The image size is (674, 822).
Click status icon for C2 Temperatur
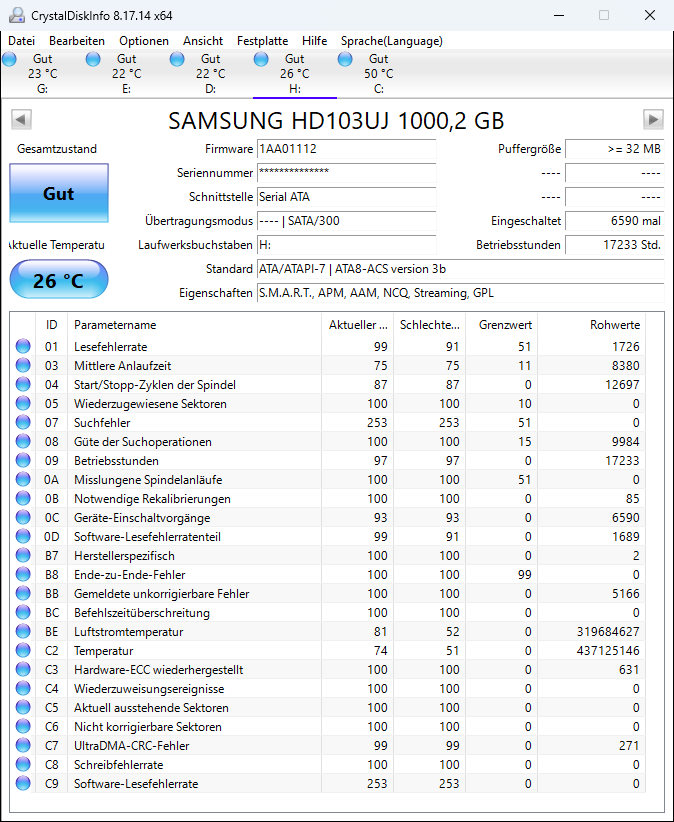coord(23,651)
